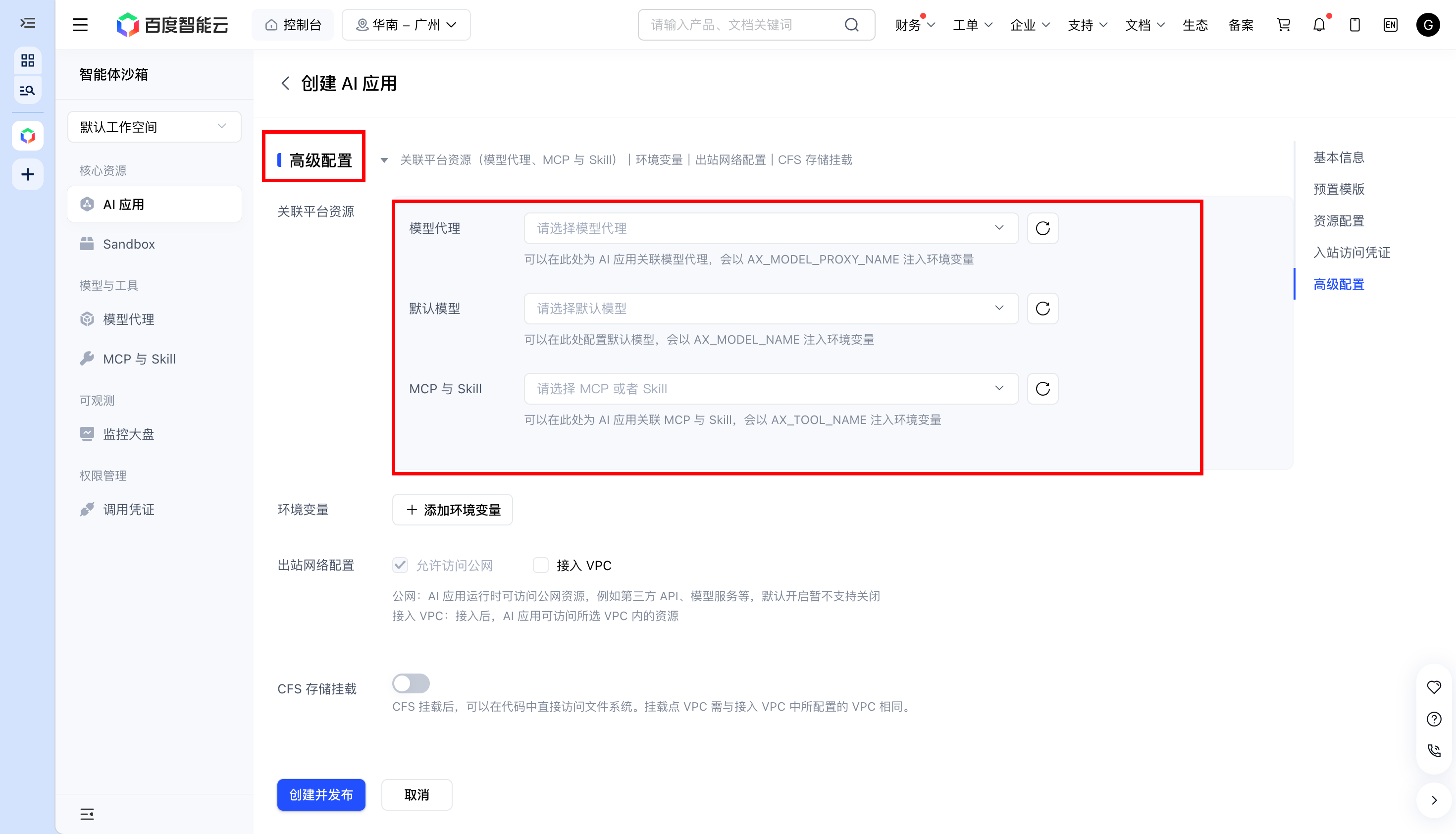Screen dimensions: 1456x834
Task: Enable the 接入 VPC checkbox
Action: tap(540, 566)
